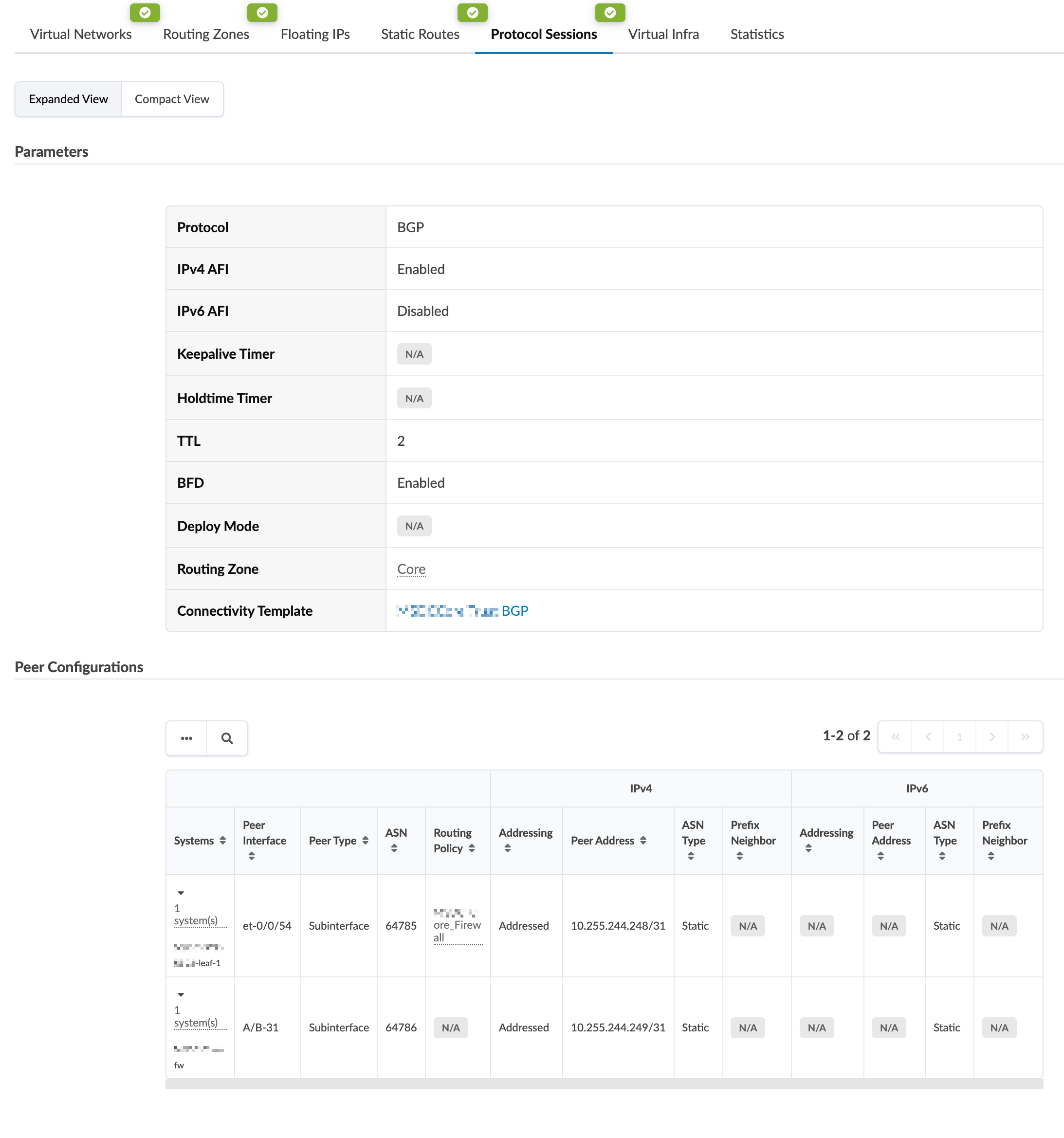Expand the 1 system(s) link for leaf-1

196,920
